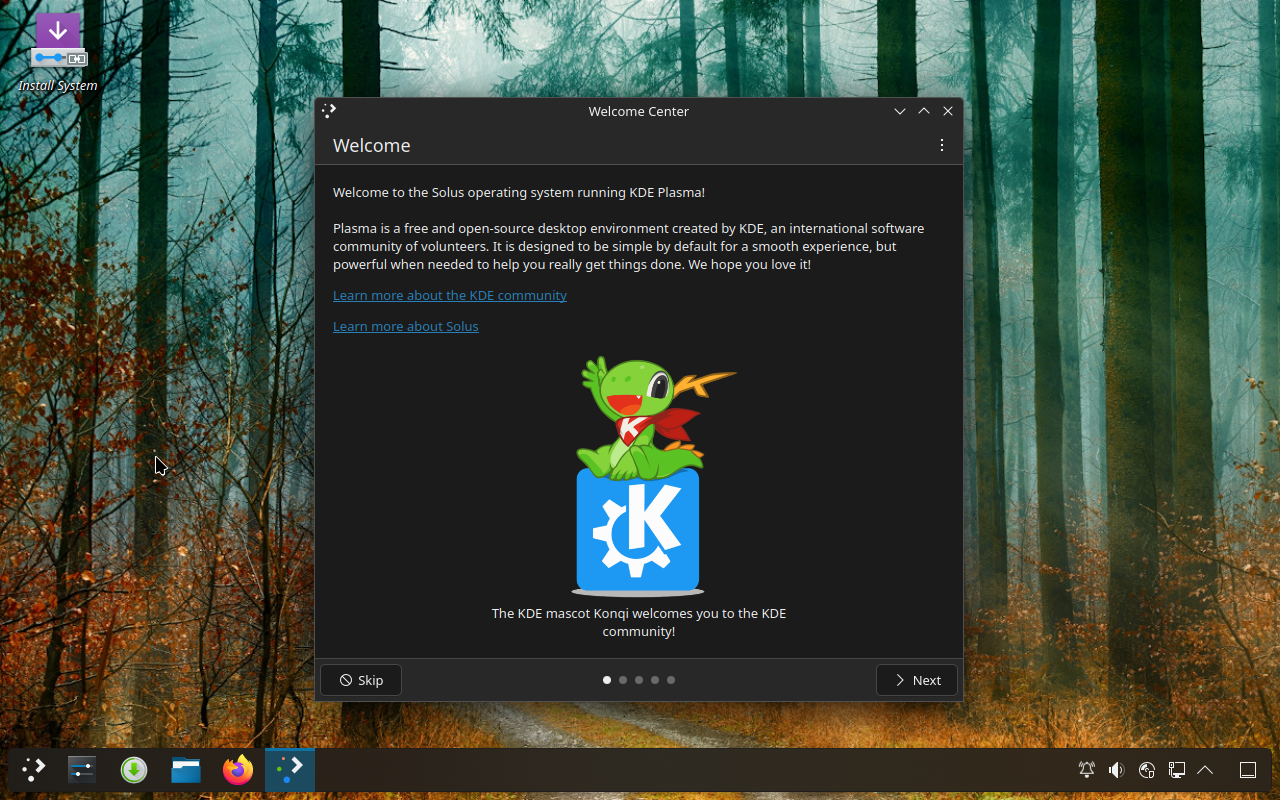Open the wired network tray icon
This screenshot has height=800, width=1280.
1177,770
